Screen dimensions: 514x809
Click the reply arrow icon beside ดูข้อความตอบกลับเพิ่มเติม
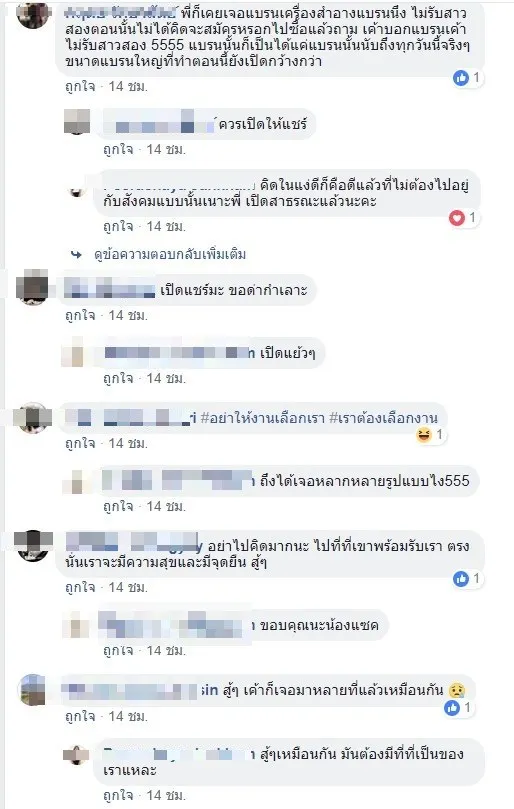[76, 254]
